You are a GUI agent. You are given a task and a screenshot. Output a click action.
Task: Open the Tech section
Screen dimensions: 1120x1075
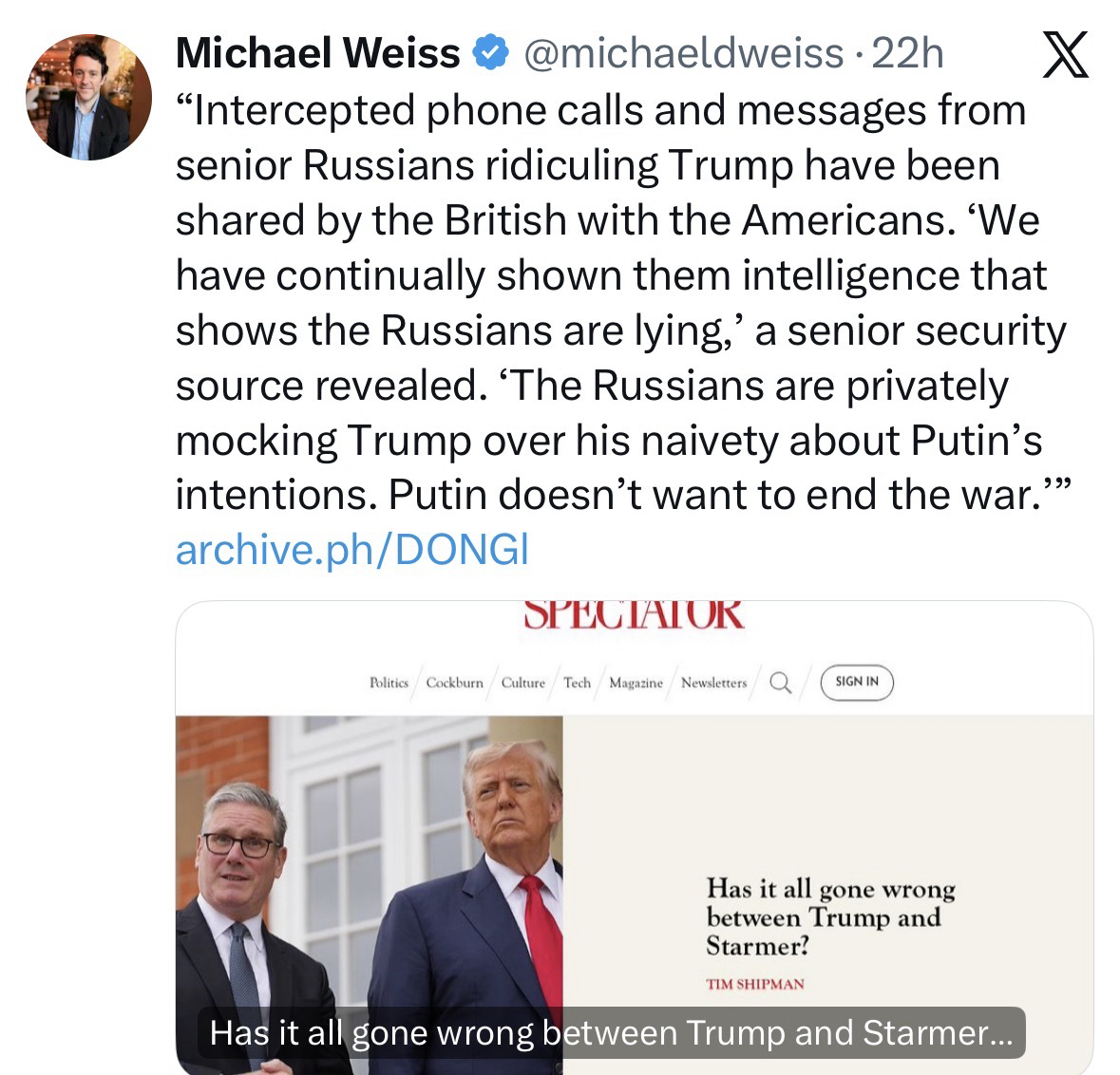[577, 683]
